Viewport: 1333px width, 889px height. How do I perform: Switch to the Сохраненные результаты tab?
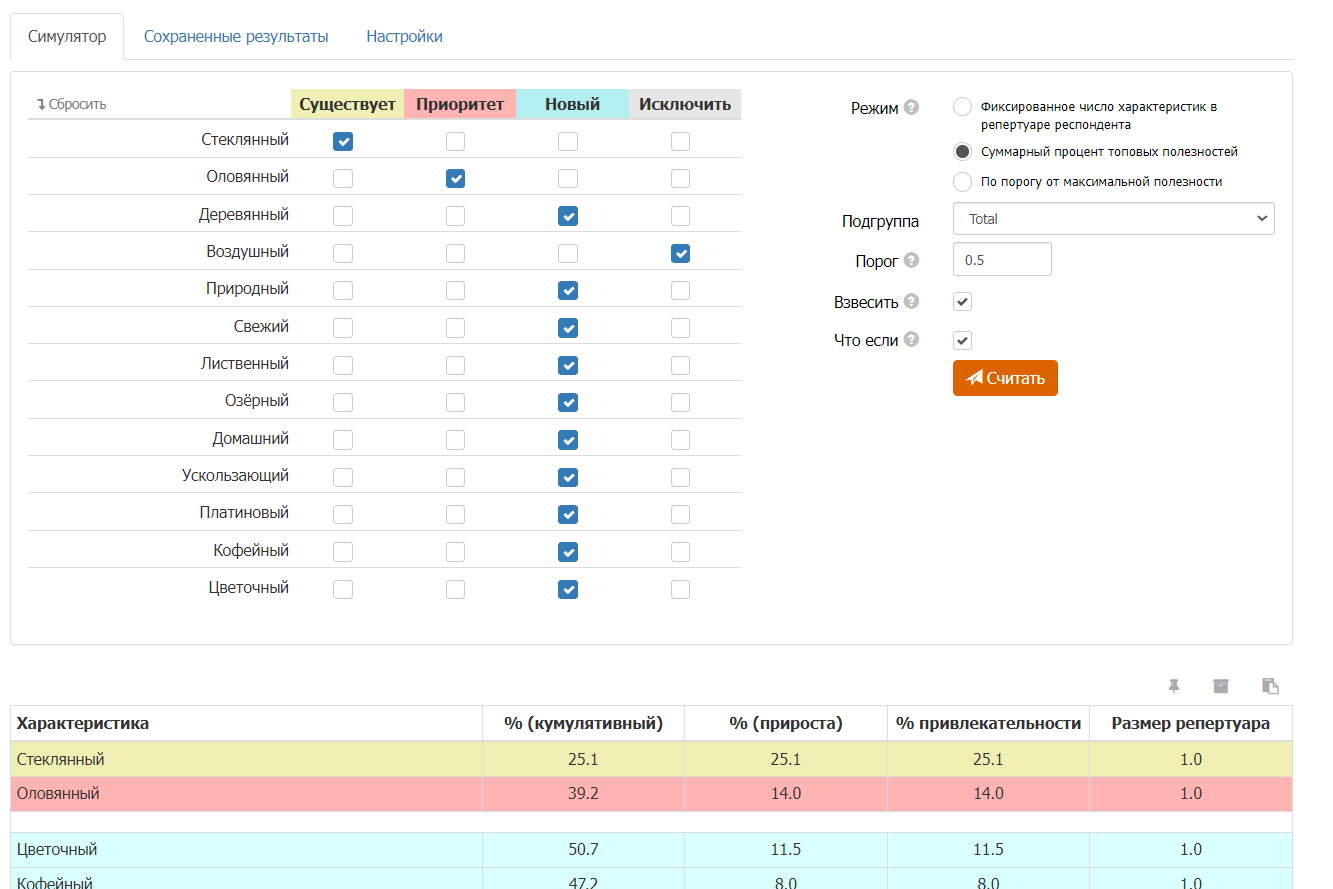(236, 37)
